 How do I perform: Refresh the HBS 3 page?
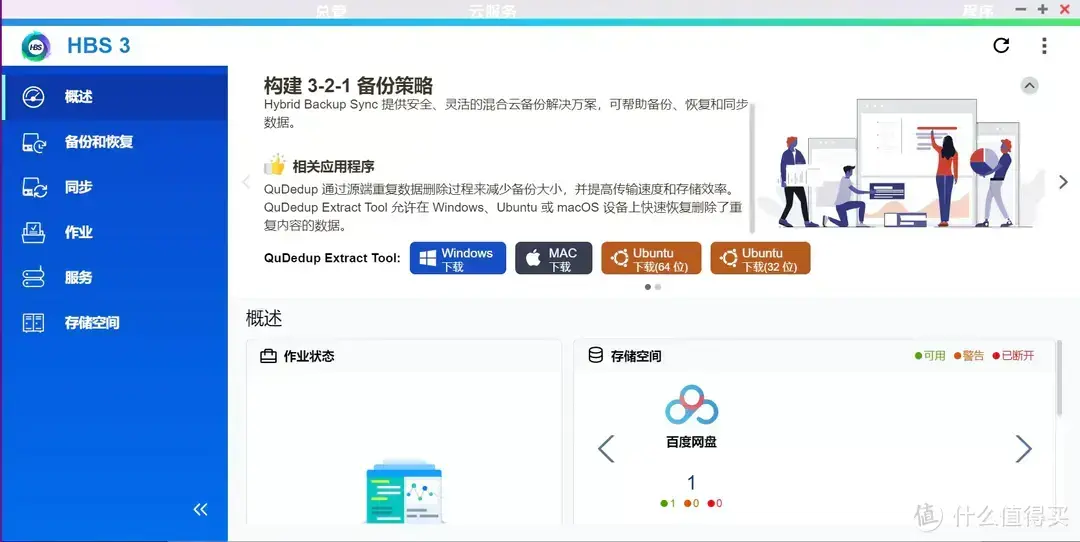pyautogui.click(x=1001, y=45)
